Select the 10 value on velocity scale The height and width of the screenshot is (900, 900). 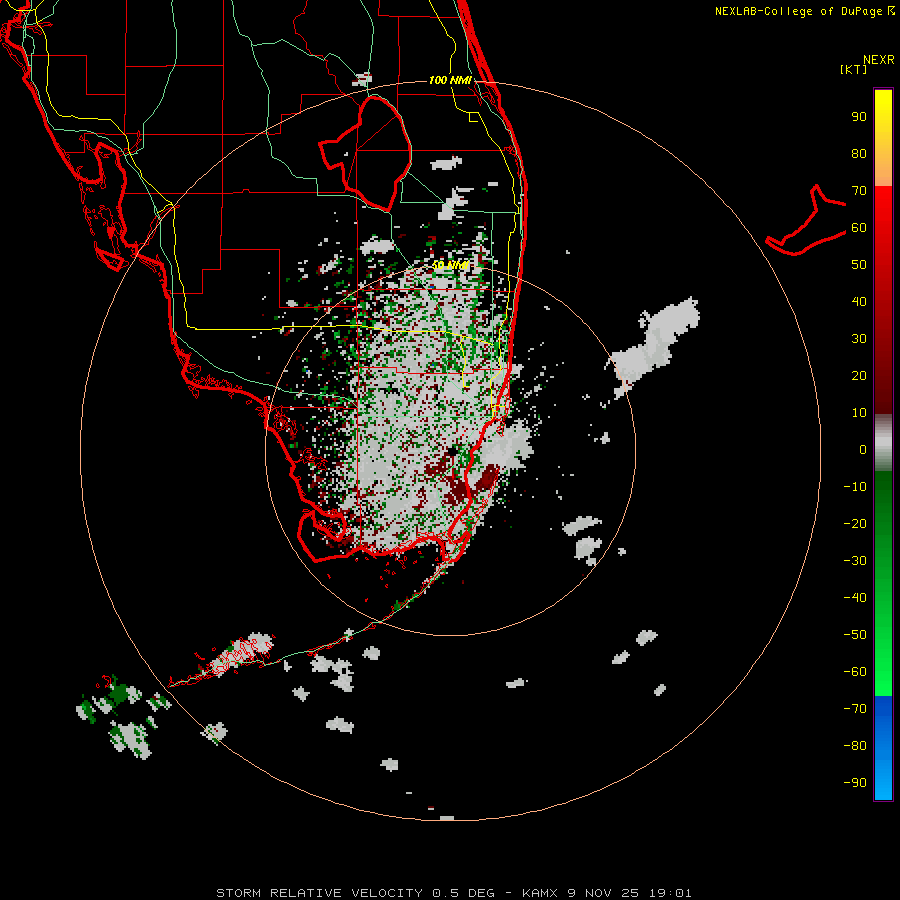[859, 413]
